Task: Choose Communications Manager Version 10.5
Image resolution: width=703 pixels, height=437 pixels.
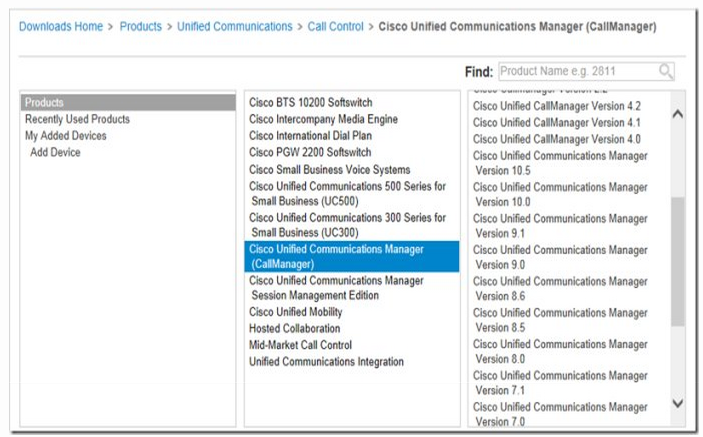Action: (x=560, y=163)
